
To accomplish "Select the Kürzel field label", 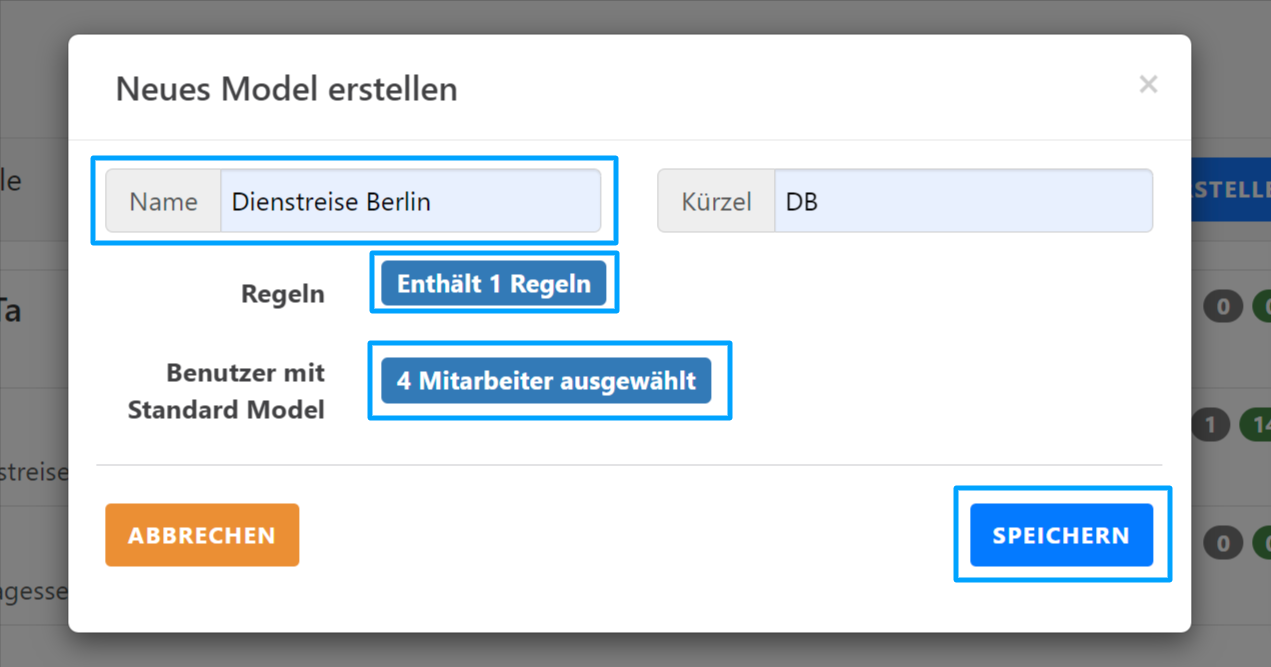I will (x=716, y=200).
